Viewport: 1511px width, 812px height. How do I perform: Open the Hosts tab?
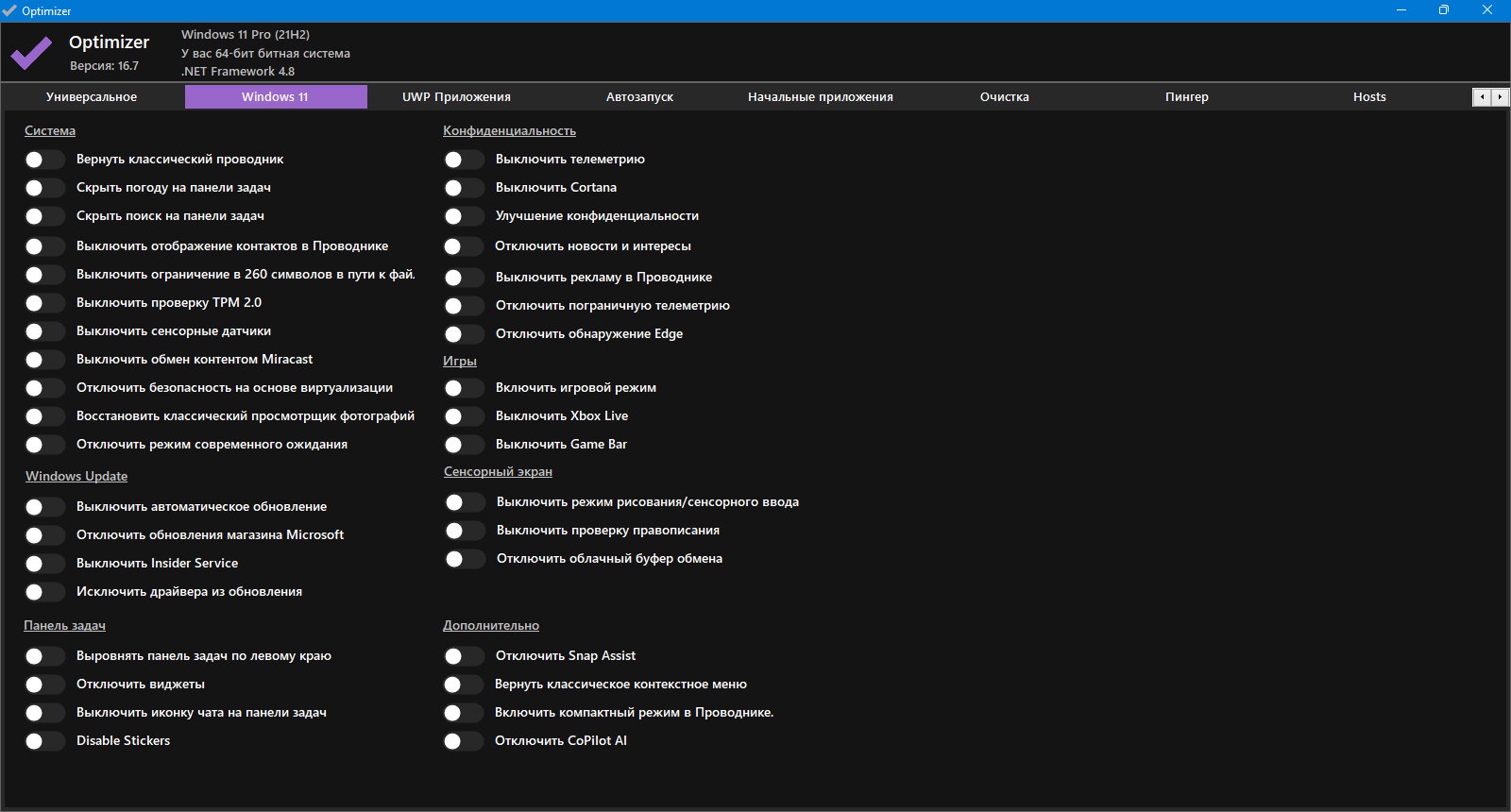(x=1369, y=97)
